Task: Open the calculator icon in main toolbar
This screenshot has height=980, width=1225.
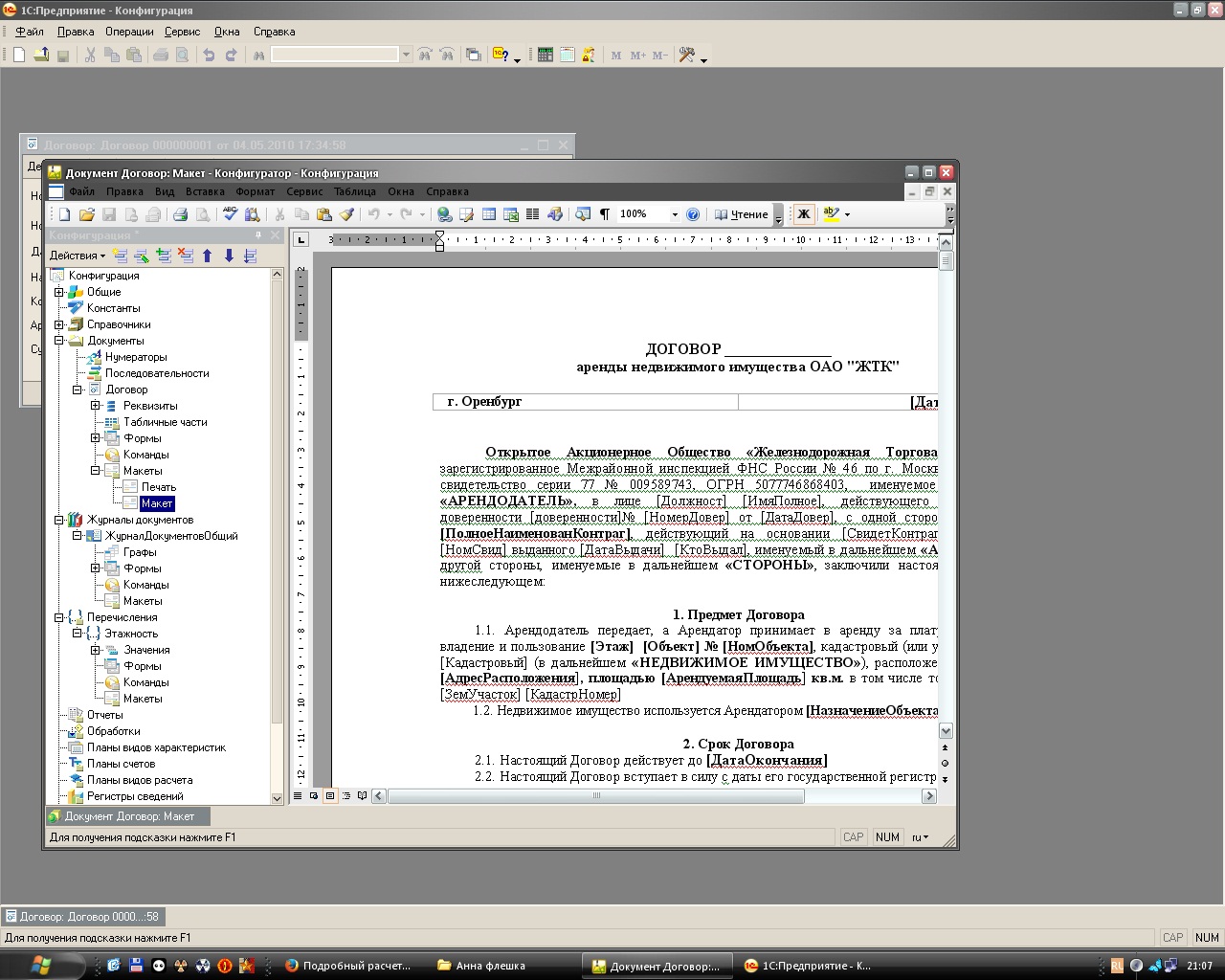Action: coord(545,55)
